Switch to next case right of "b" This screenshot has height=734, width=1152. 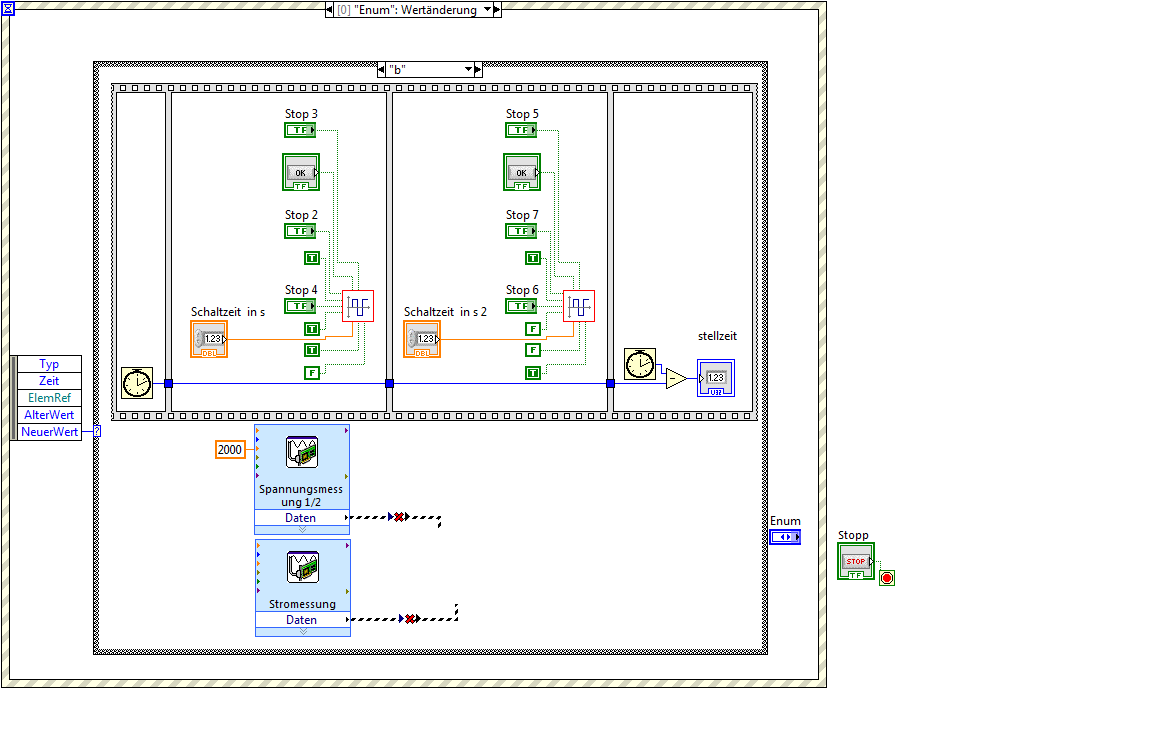point(478,70)
